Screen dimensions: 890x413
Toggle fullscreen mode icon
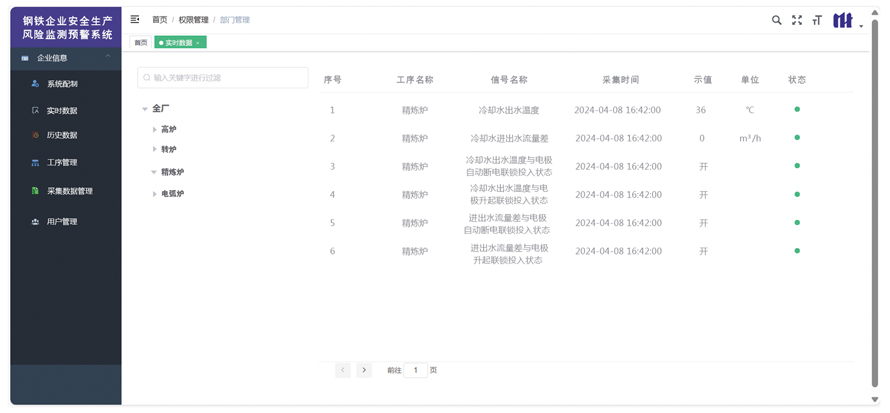coord(797,20)
